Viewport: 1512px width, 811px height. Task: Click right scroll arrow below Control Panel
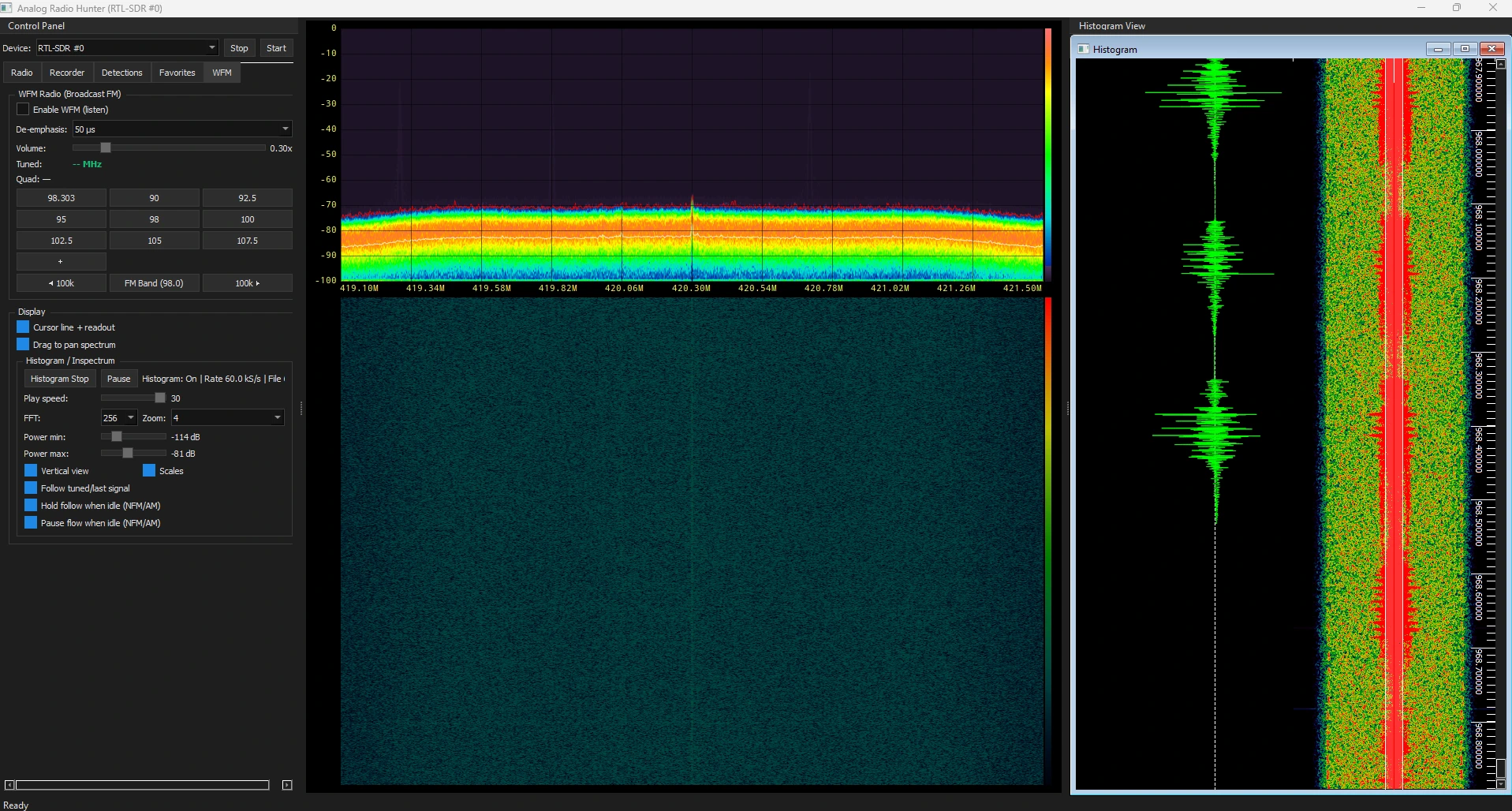pos(287,785)
